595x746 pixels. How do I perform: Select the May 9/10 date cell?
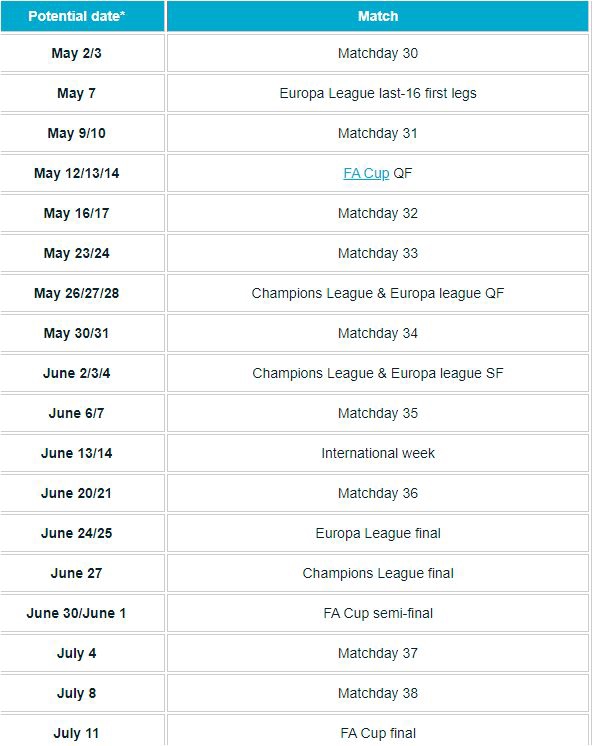[x=82, y=133]
